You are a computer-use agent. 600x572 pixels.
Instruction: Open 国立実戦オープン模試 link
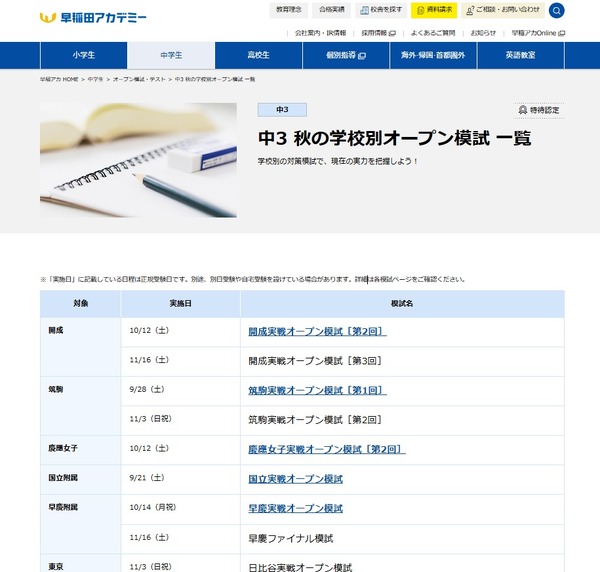click(295, 480)
